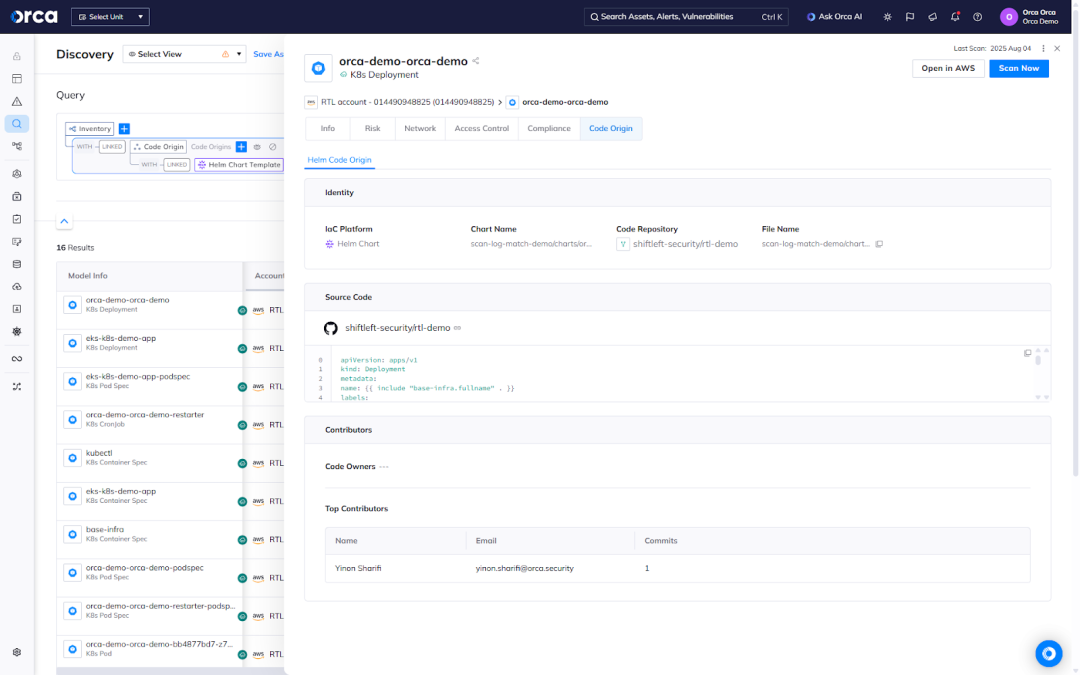The height and width of the screenshot is (675, 1080).
Task: Open the Select Unit dropdown
Action: tap(110, 17)
